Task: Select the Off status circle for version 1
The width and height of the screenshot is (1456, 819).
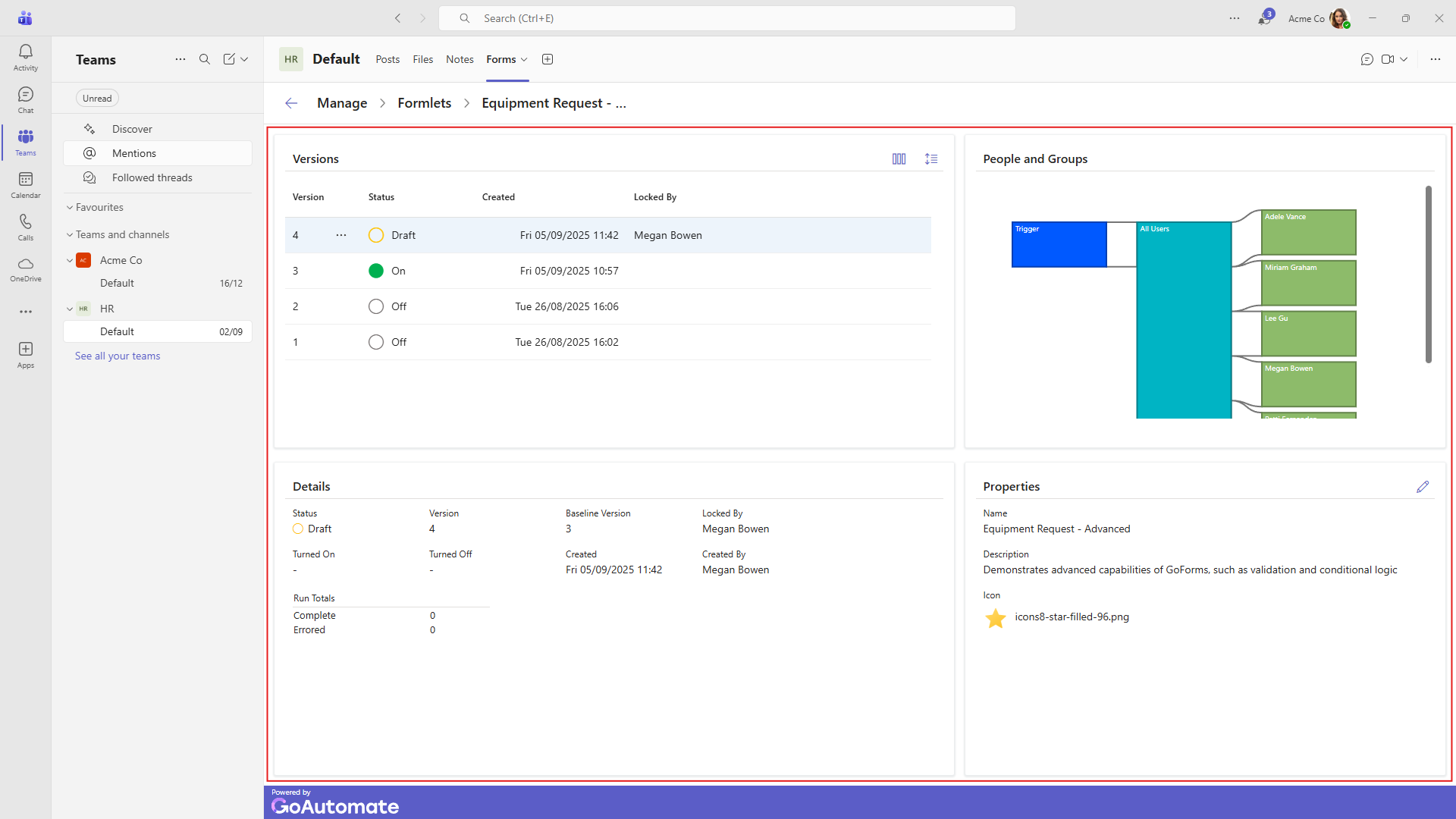Action: pos(376,342)
